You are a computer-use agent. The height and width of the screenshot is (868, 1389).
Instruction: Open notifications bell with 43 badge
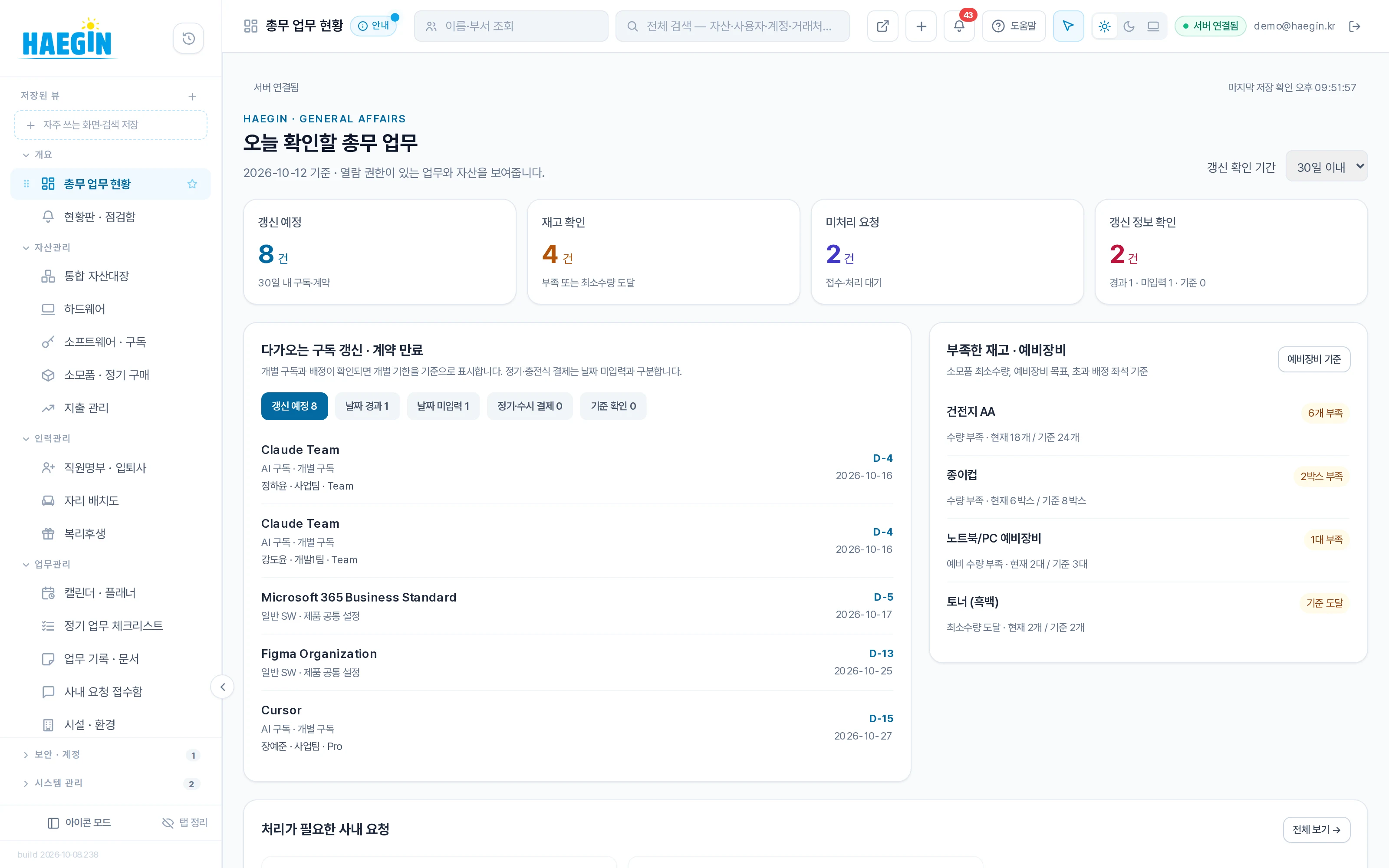pos(959,26)
